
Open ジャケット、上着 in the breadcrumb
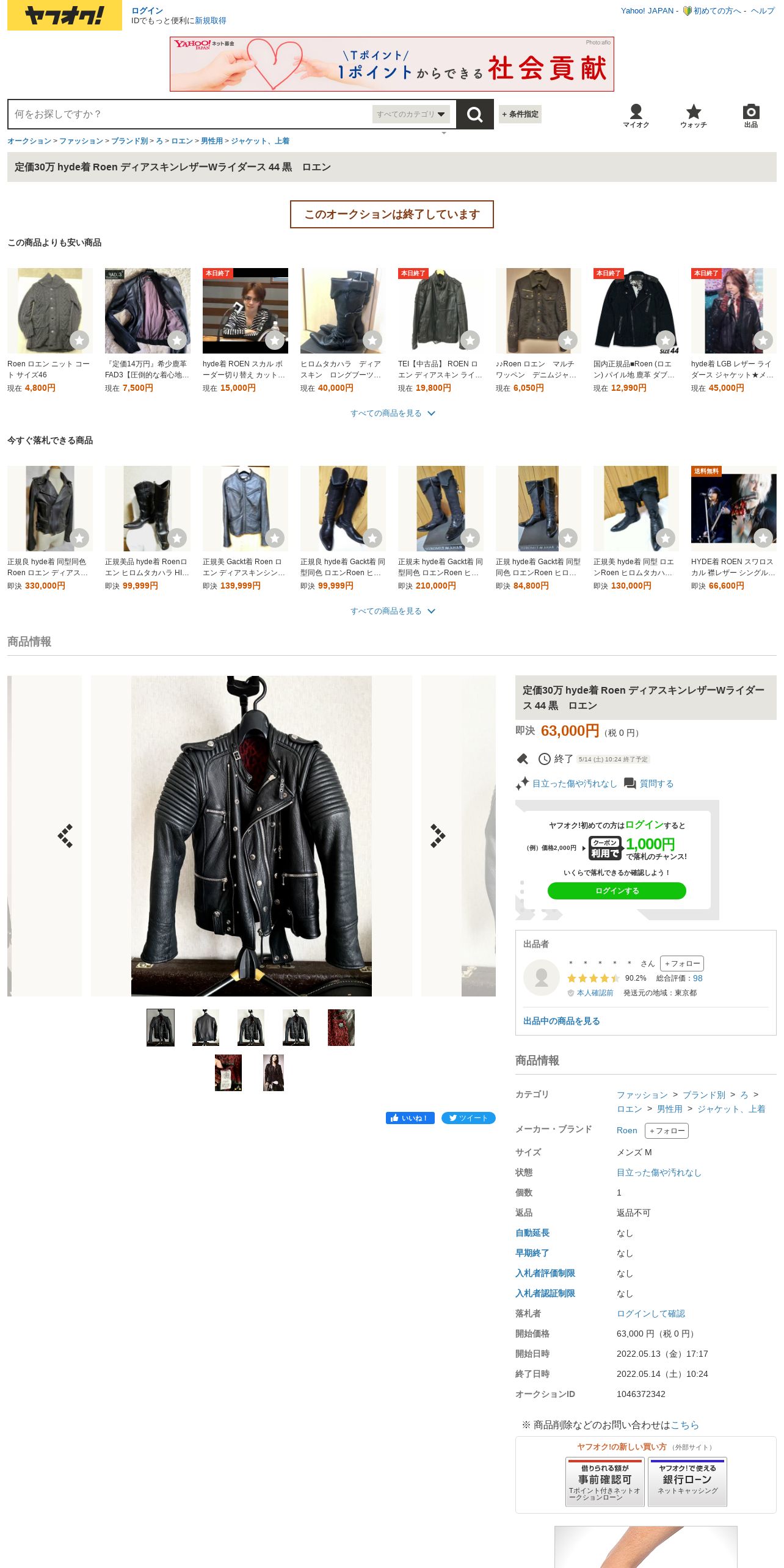[260, 141]
